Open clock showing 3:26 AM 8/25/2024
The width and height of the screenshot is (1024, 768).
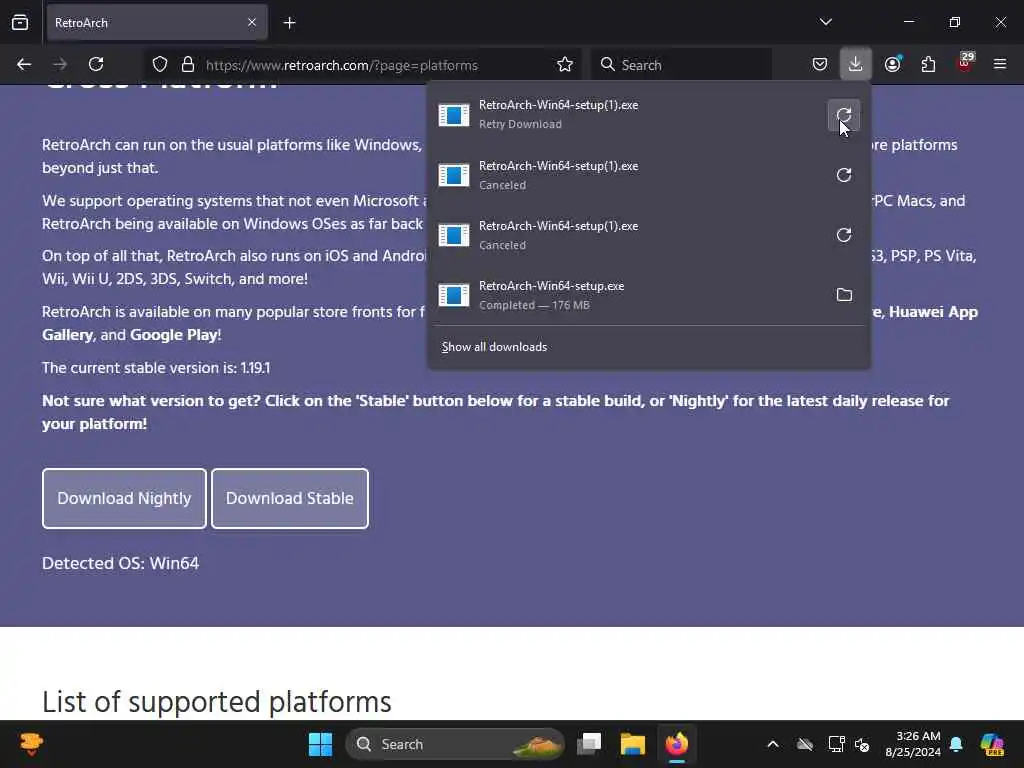(913, 744)
